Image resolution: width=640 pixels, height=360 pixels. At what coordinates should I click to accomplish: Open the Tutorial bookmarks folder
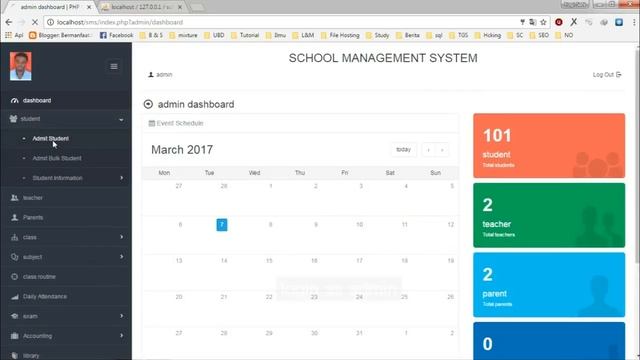[245, 36]
